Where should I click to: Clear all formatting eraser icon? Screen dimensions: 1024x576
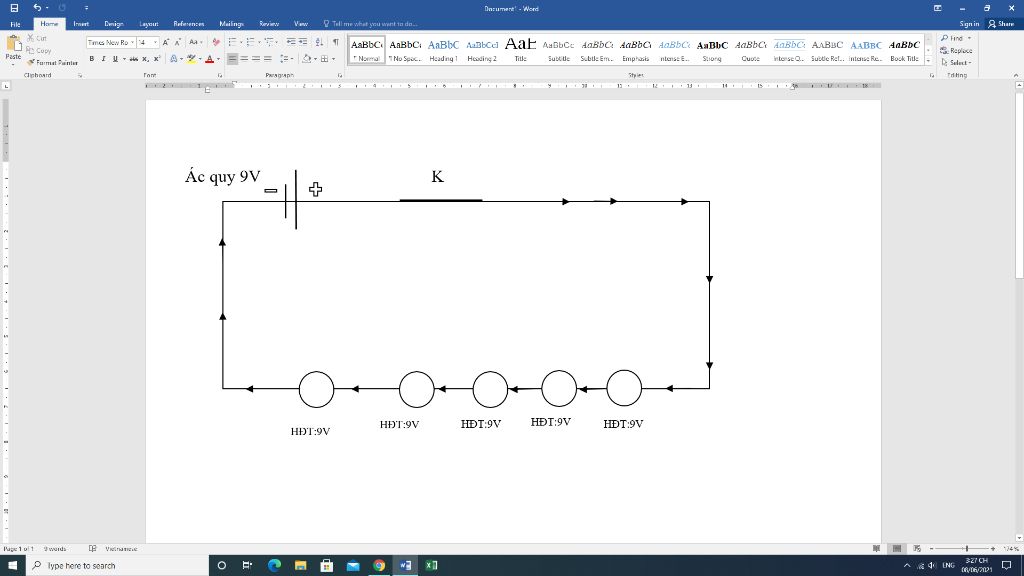coord(216,42)
